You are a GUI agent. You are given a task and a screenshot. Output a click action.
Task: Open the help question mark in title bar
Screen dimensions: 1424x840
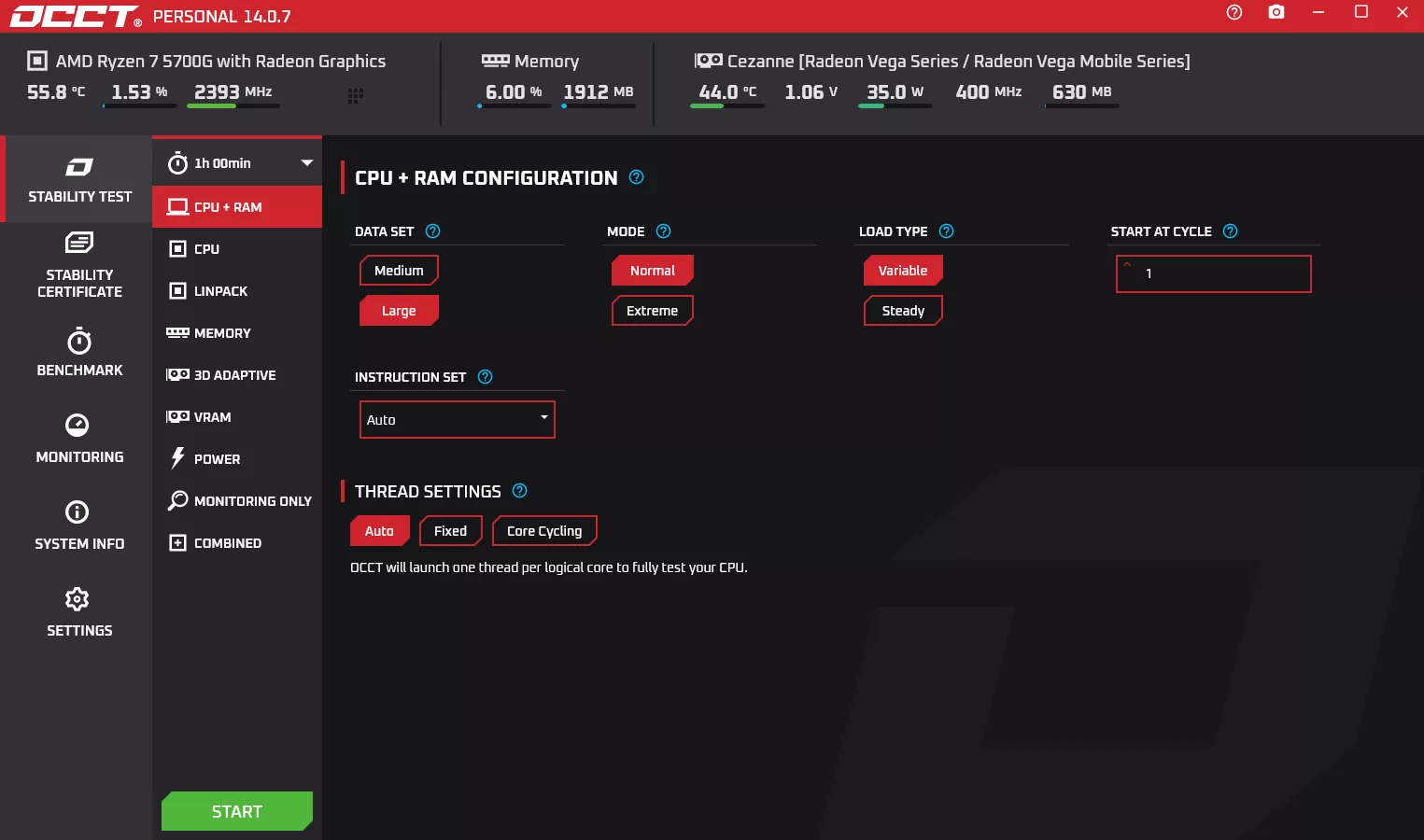coord(1234,12)
